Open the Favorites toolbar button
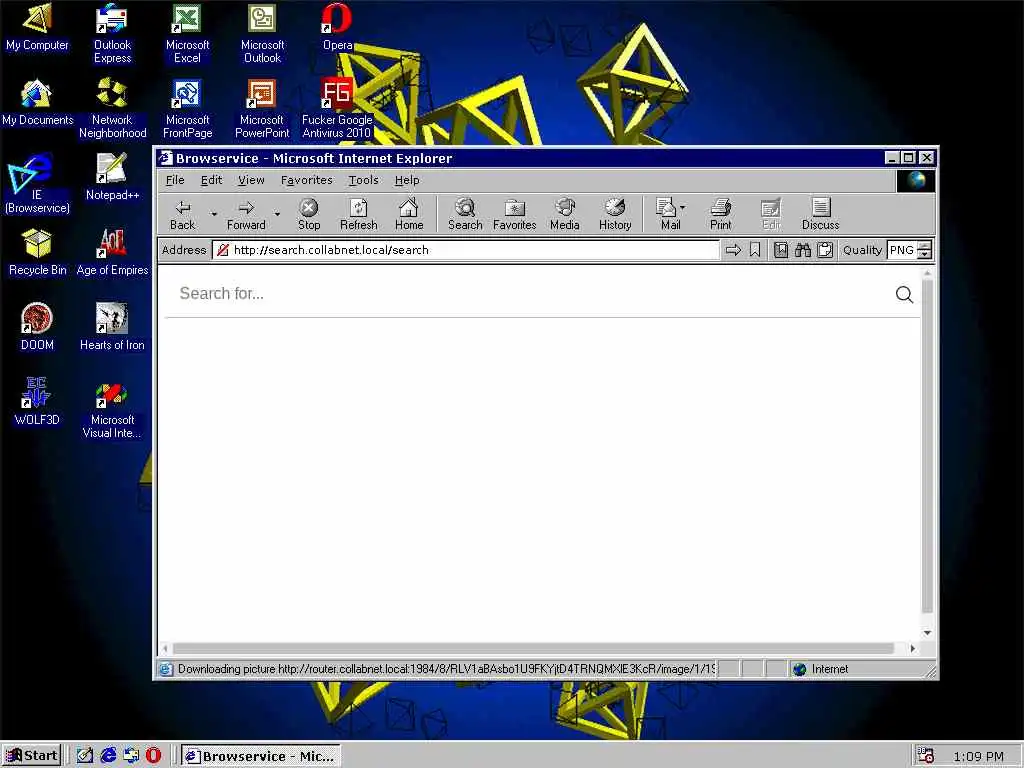This screenshot has height=768, width=1024. [x=515, y=214]
